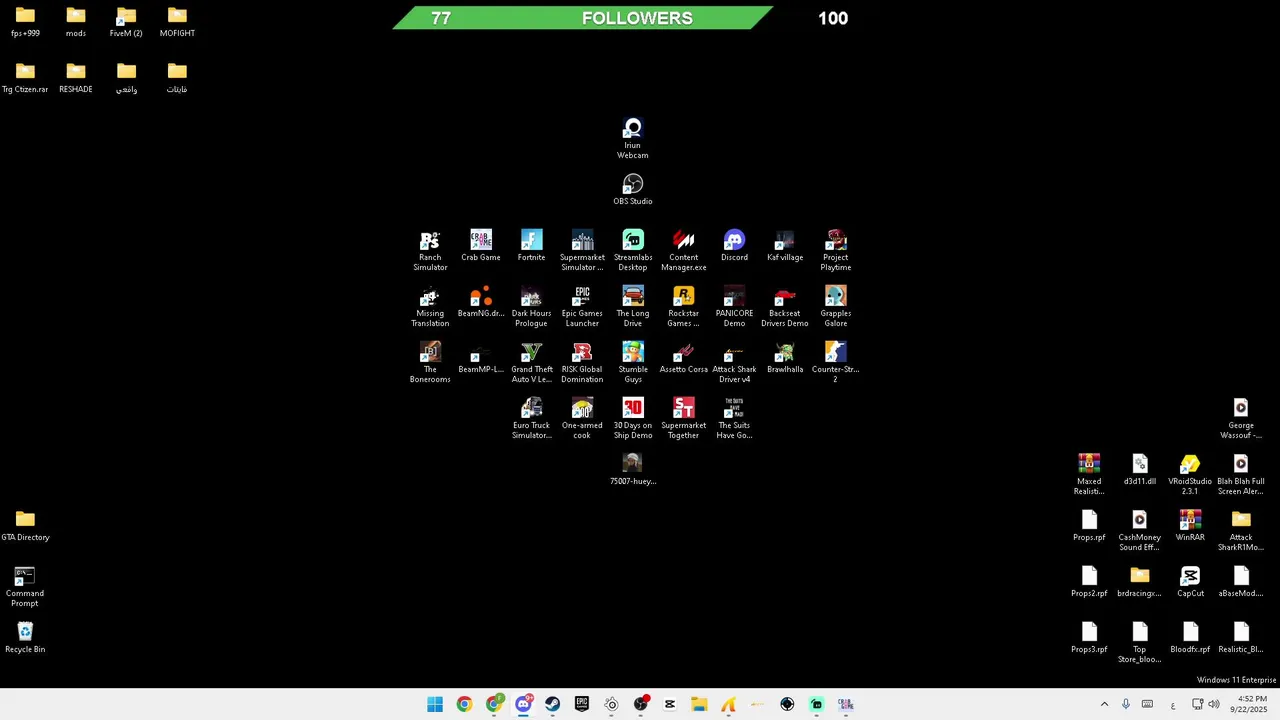Open Steam from the taskbar
1280x720 pixels.
pos(552,704)
